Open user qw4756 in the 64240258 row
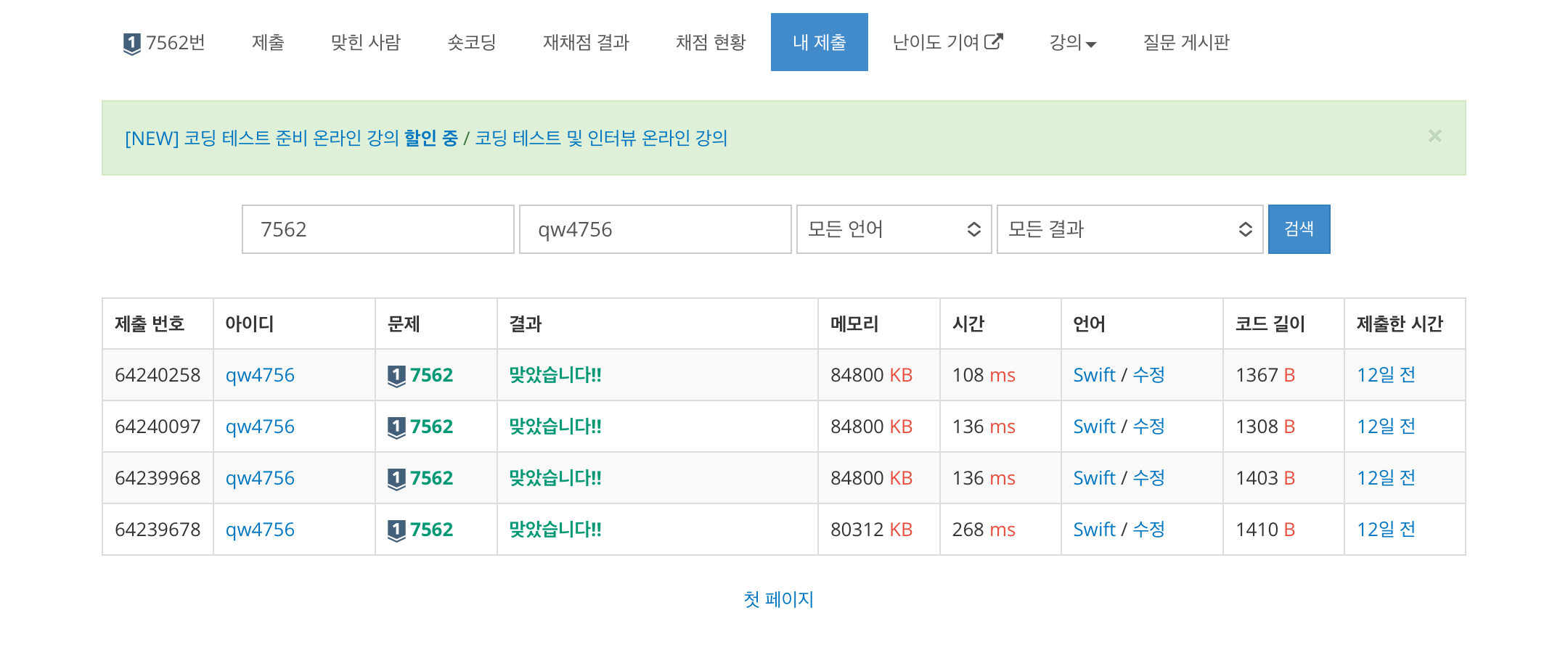The height and width of the screenshot is (650, 1568). pos(260,375)
